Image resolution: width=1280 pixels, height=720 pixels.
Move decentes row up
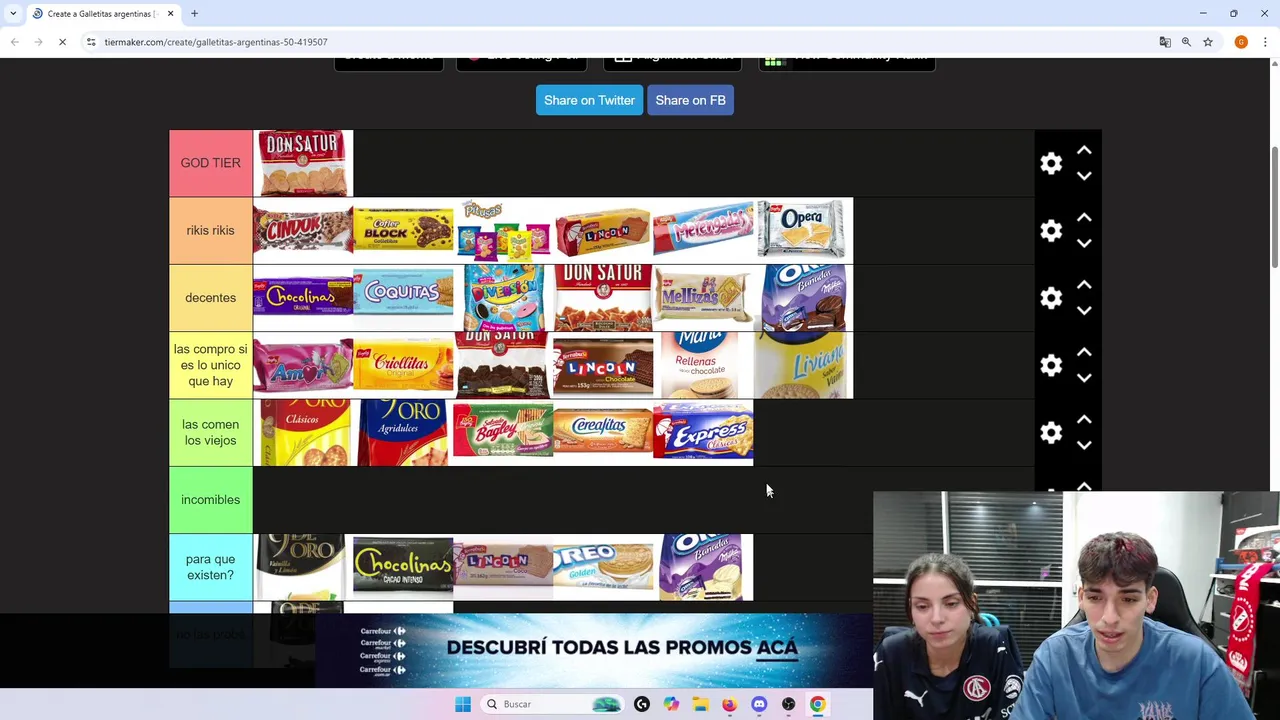[x=1084, y=285]
